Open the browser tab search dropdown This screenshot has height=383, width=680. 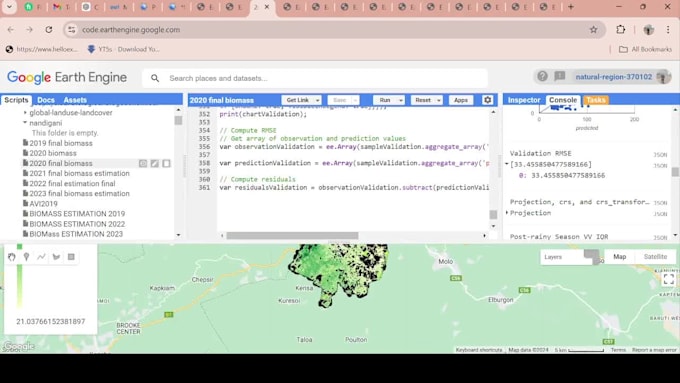9,7
